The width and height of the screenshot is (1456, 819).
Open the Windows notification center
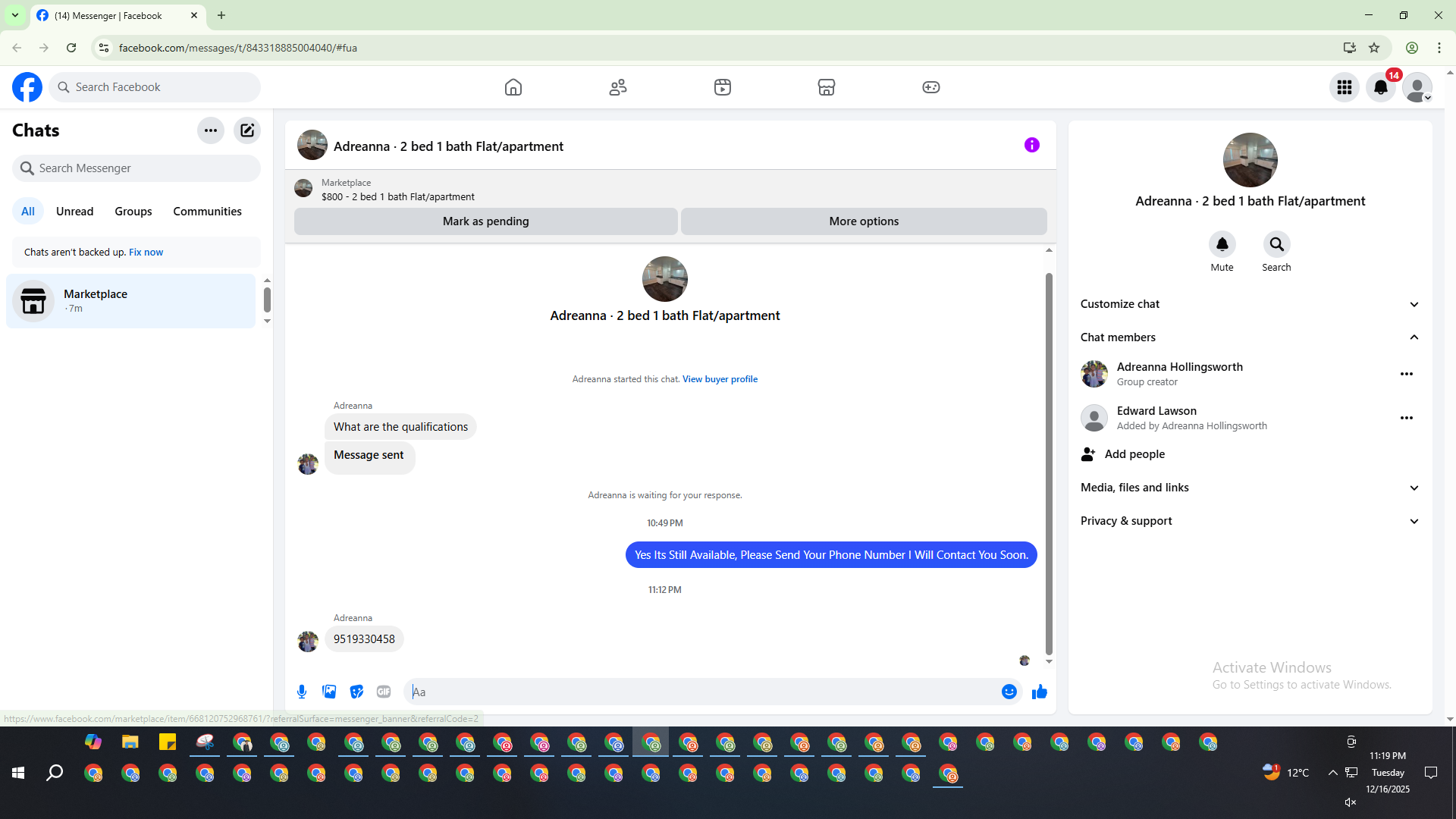pos(1431,773)
